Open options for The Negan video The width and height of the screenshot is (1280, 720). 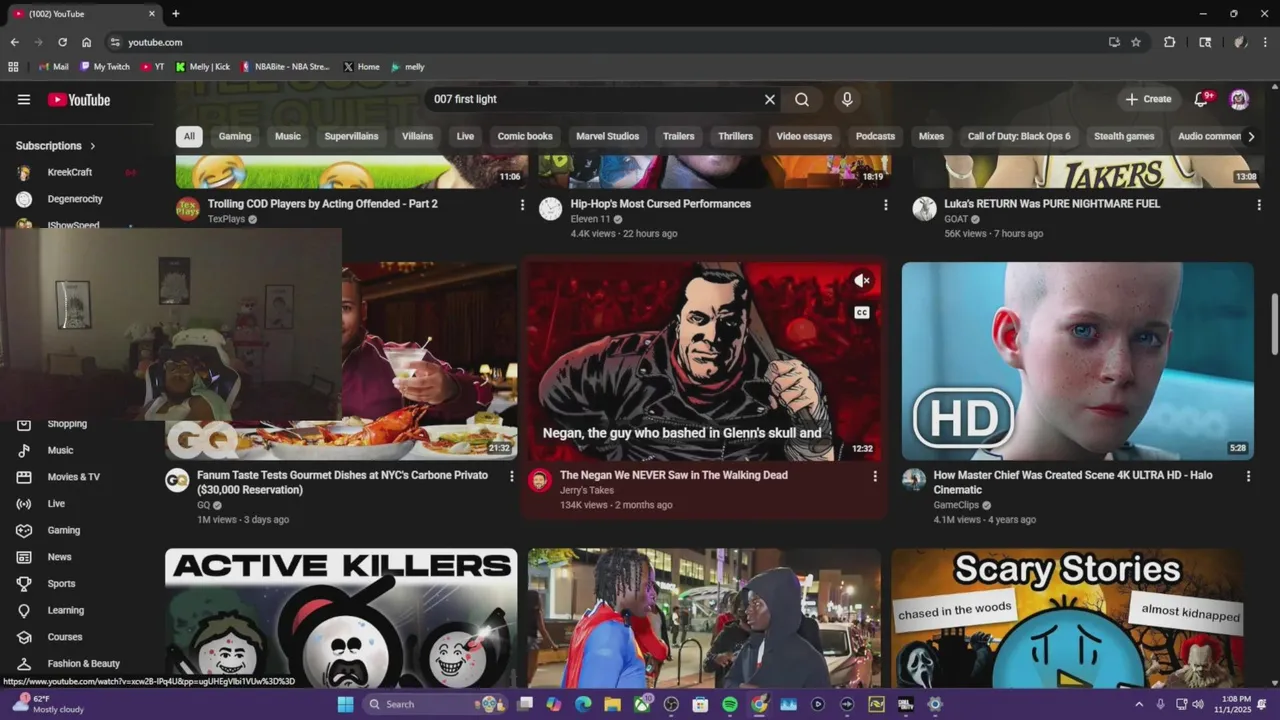pos(875,477)
